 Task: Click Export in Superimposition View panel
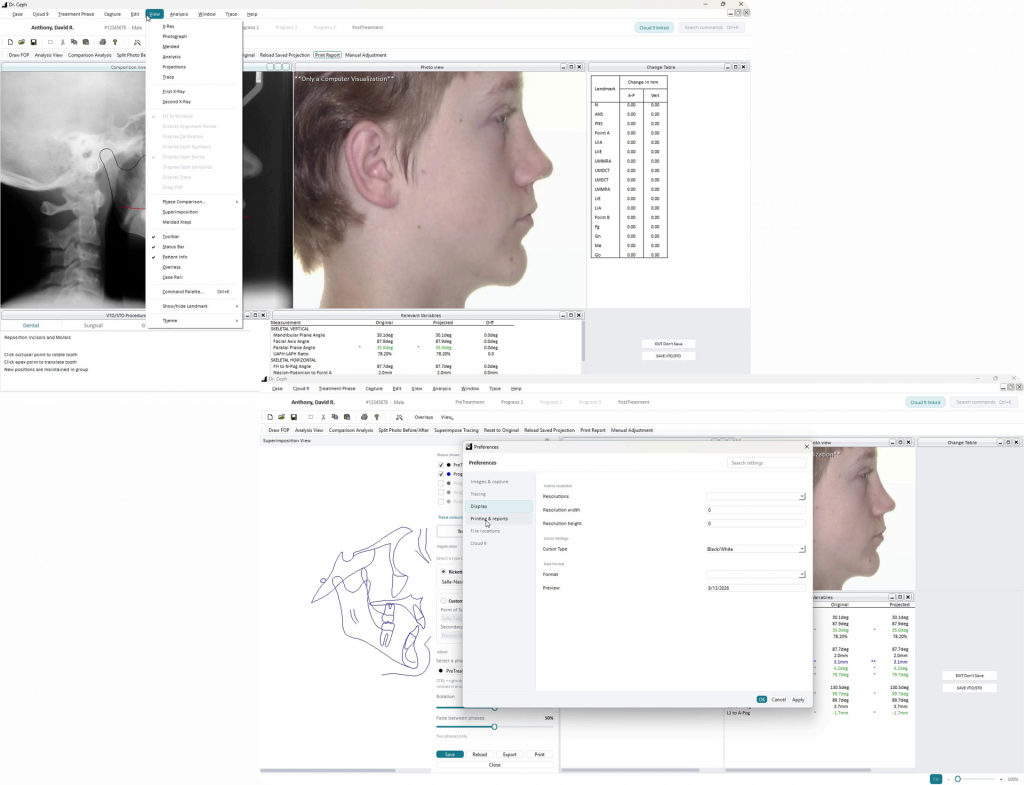tap(509, 754)
